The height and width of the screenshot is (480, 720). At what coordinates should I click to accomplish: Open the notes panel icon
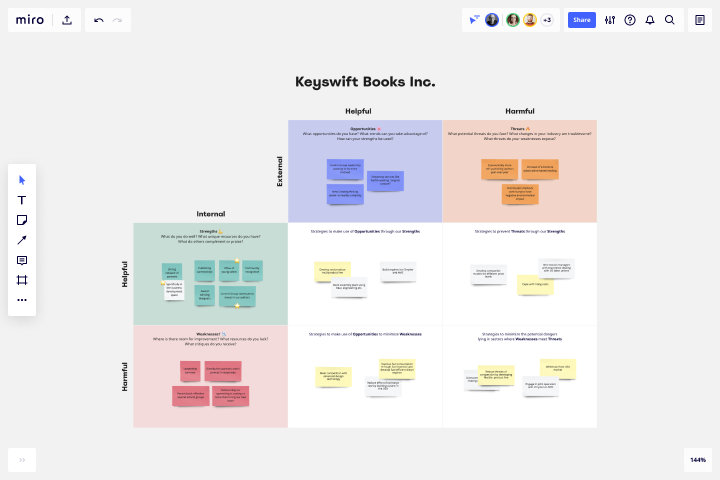[700, 20]
